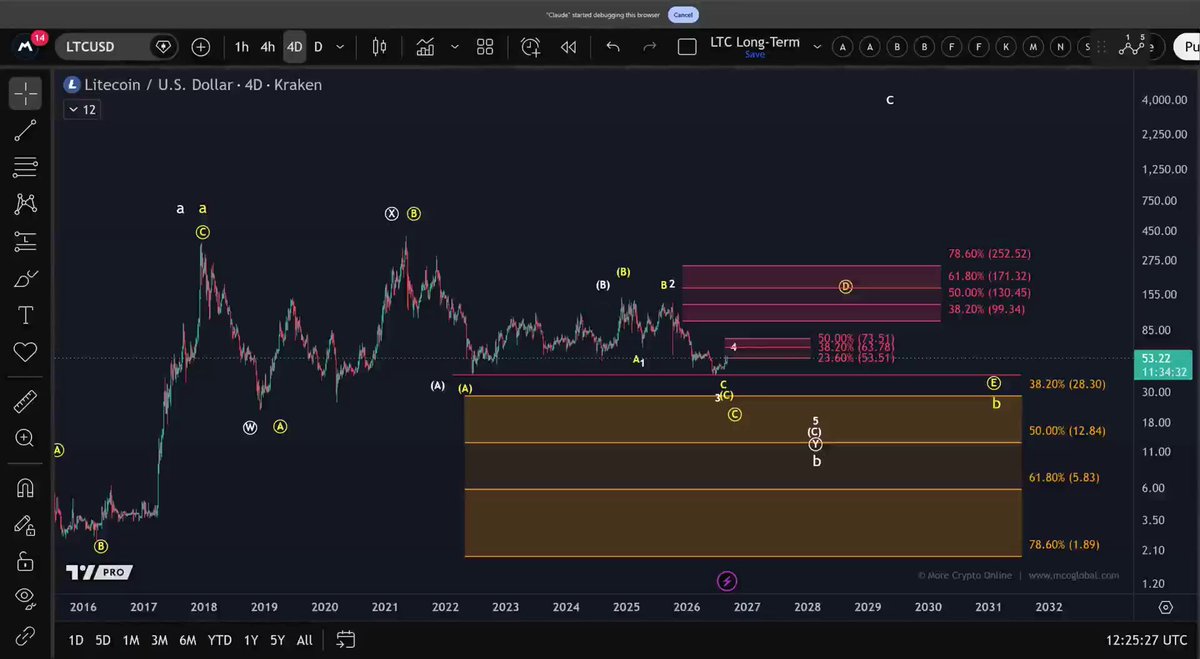1200x659 pixels.
Task: Choose the XABCD pattern tool
Action: click(x=25, y=204)
